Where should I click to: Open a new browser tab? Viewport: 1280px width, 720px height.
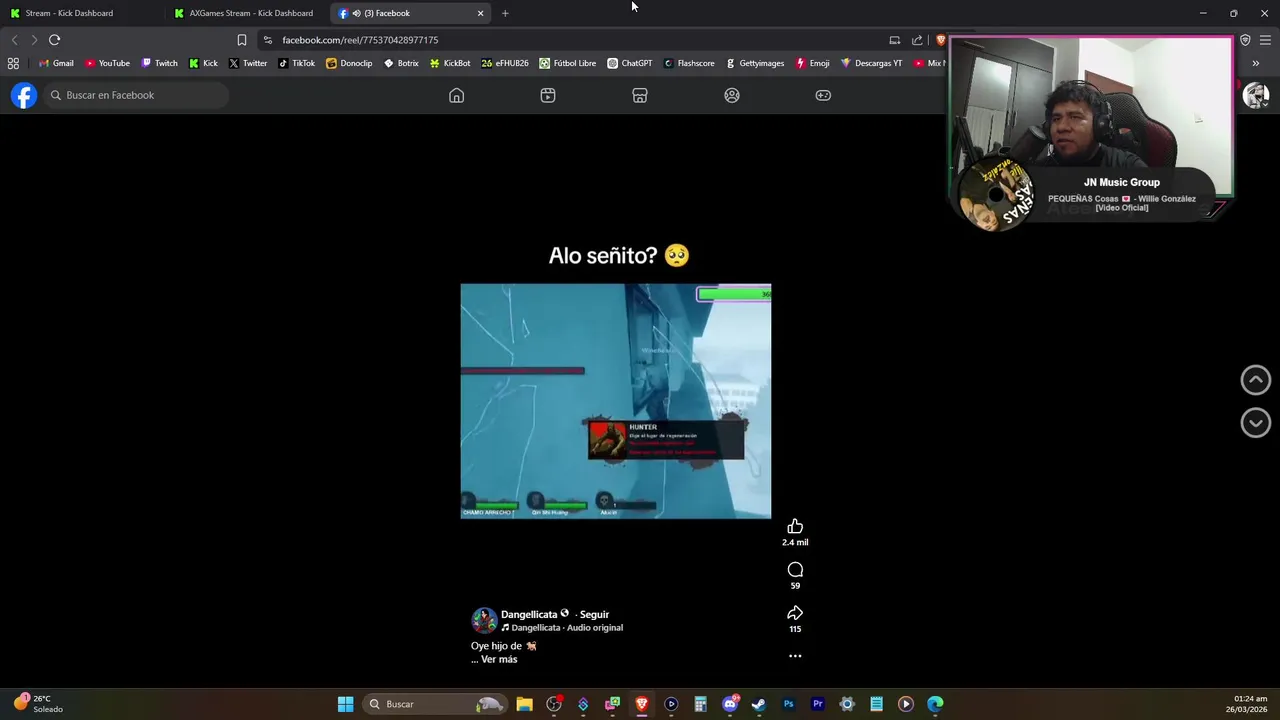coord(505,13)
